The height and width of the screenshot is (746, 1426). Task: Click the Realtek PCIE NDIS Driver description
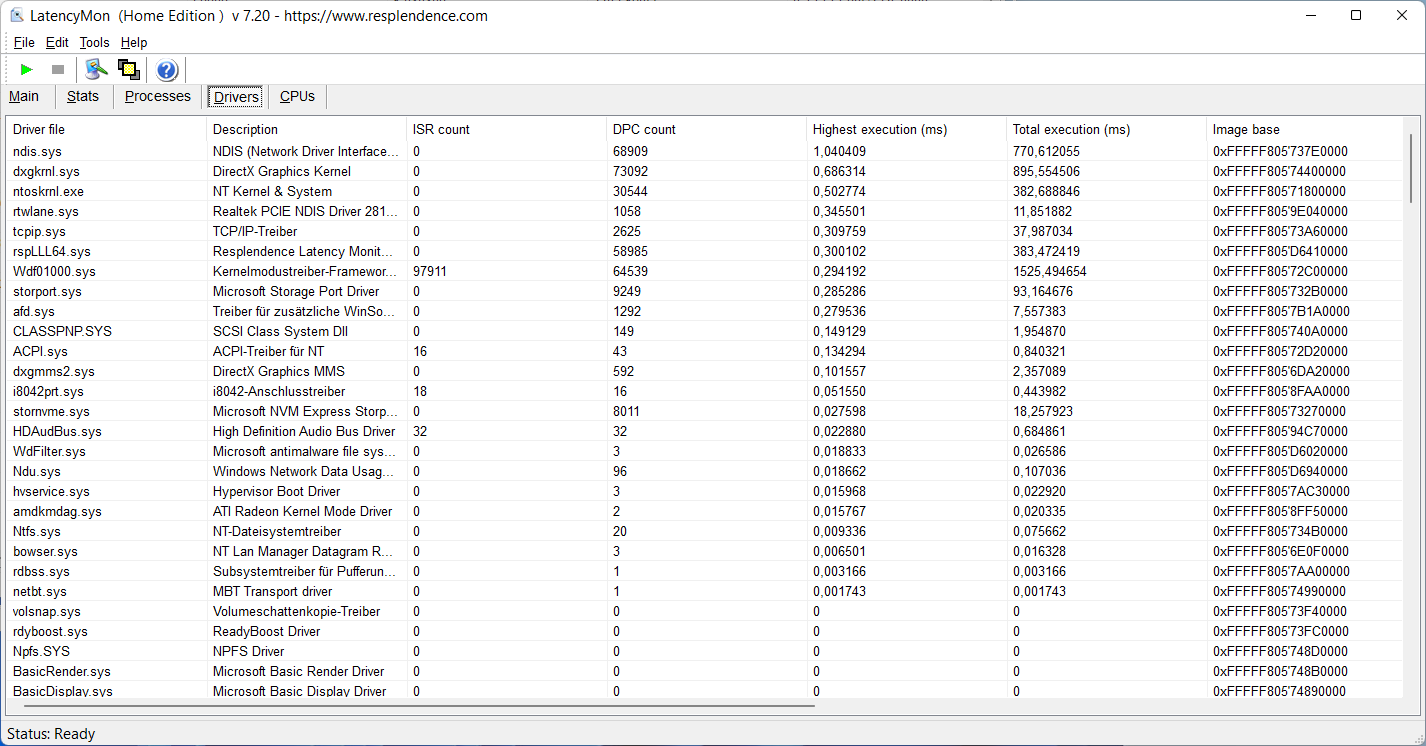point(305,211)
